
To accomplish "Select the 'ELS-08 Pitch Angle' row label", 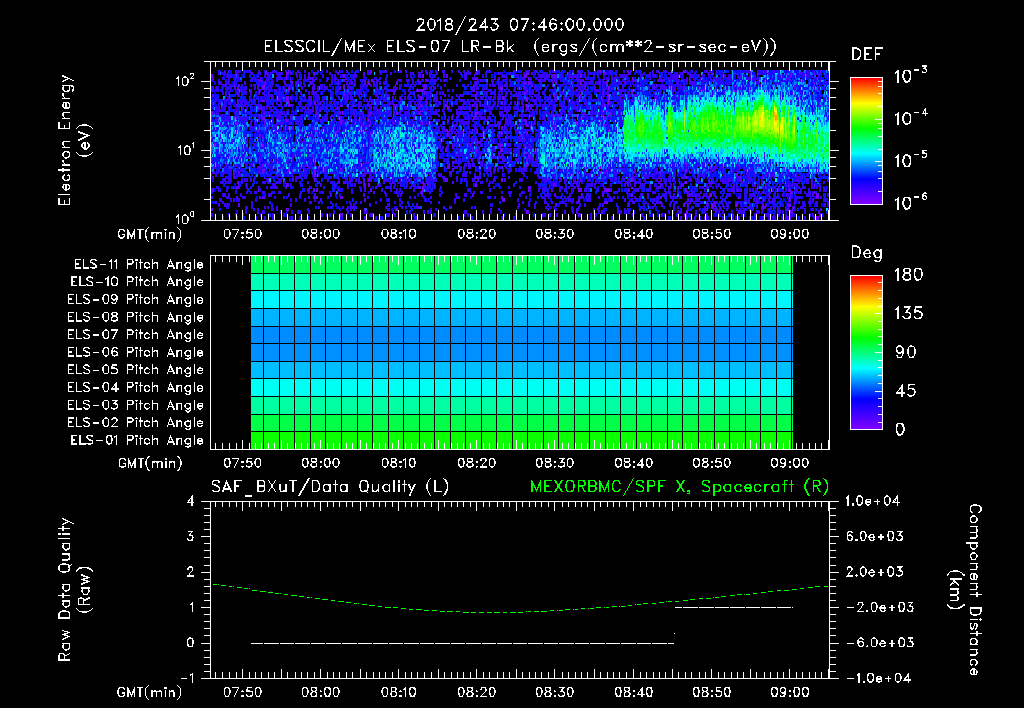I will coord(136,317).
